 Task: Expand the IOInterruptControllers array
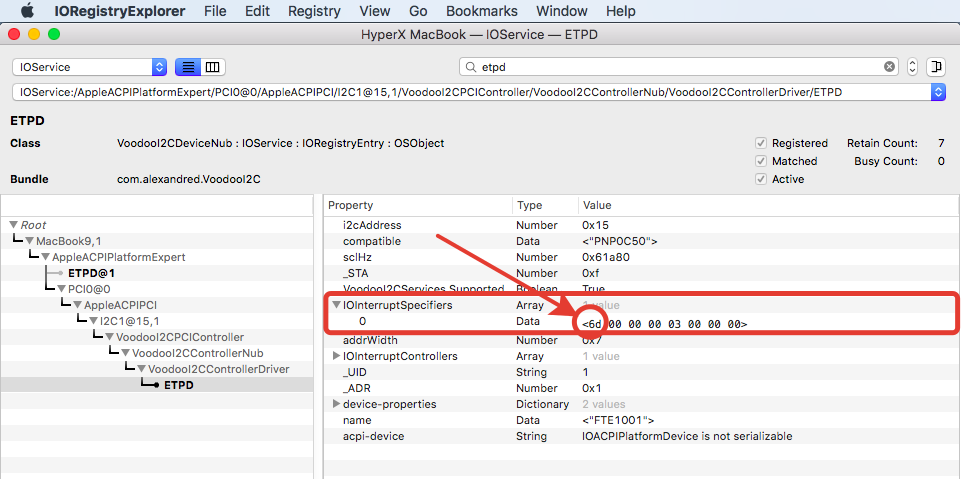pyautogui.click(x=336, y=356)
